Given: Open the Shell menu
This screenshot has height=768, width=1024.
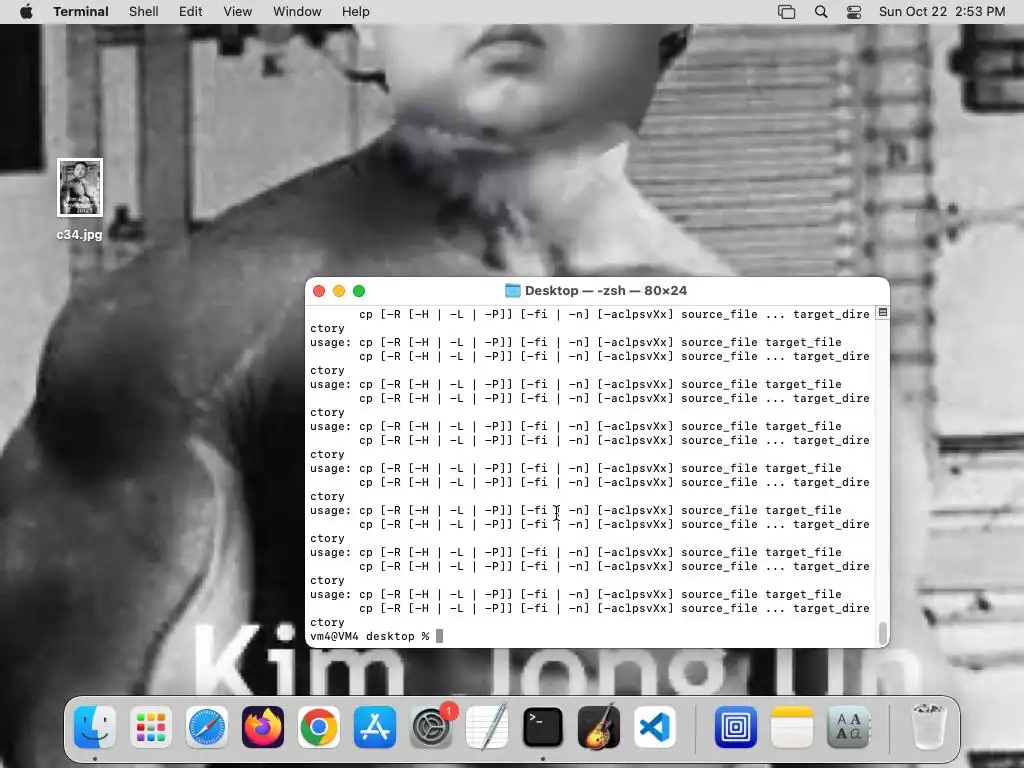Looking at the screenshot, I should click(144, 12).
